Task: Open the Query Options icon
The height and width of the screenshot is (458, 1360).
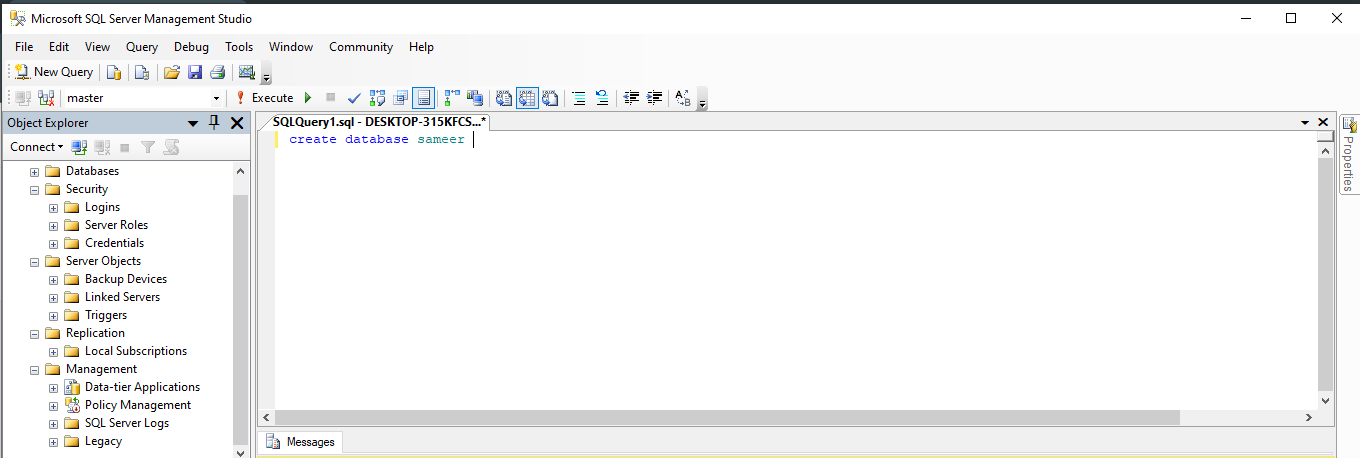Action: click(x=400, y=98)
